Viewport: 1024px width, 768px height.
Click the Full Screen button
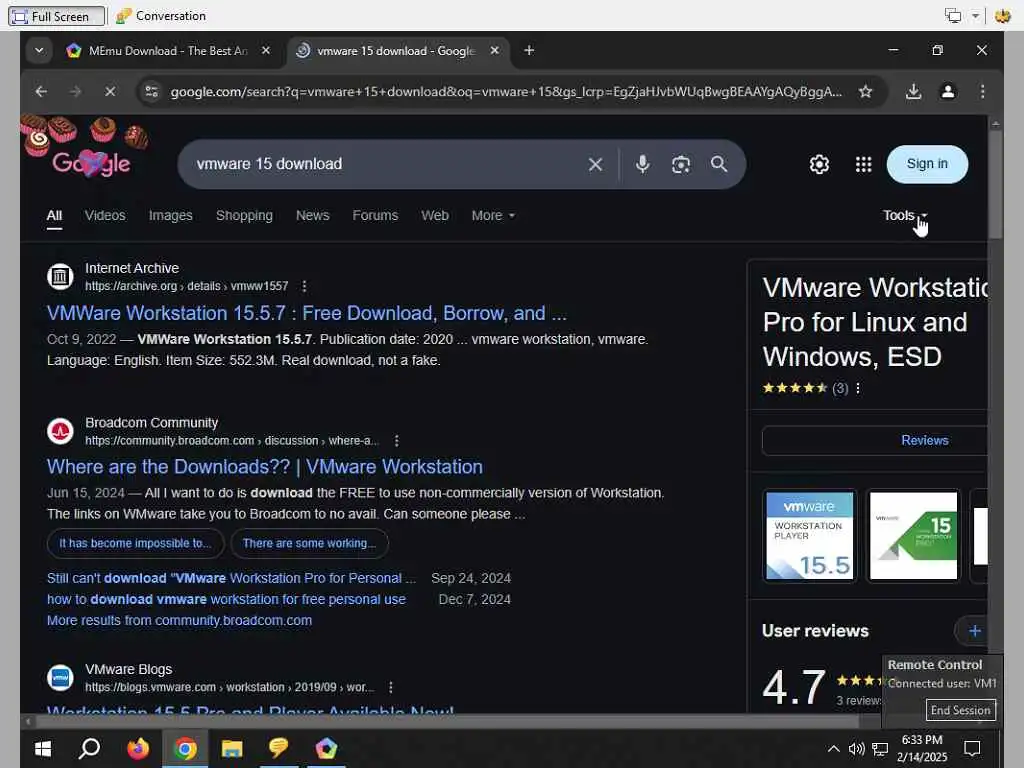point(57,16)
